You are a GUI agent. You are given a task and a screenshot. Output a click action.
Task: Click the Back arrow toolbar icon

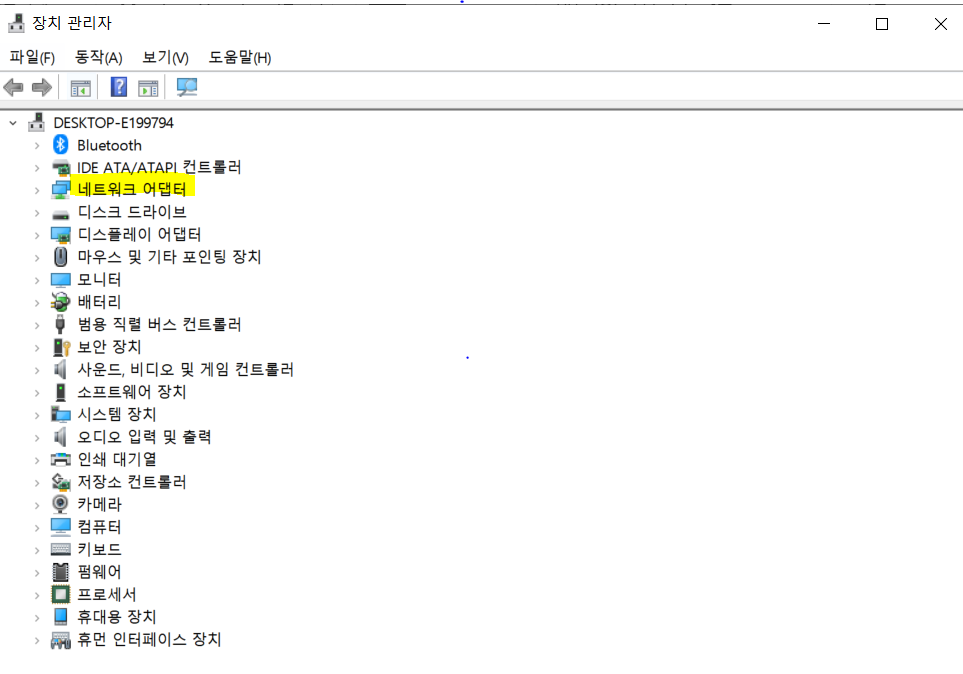coord(14,87)
